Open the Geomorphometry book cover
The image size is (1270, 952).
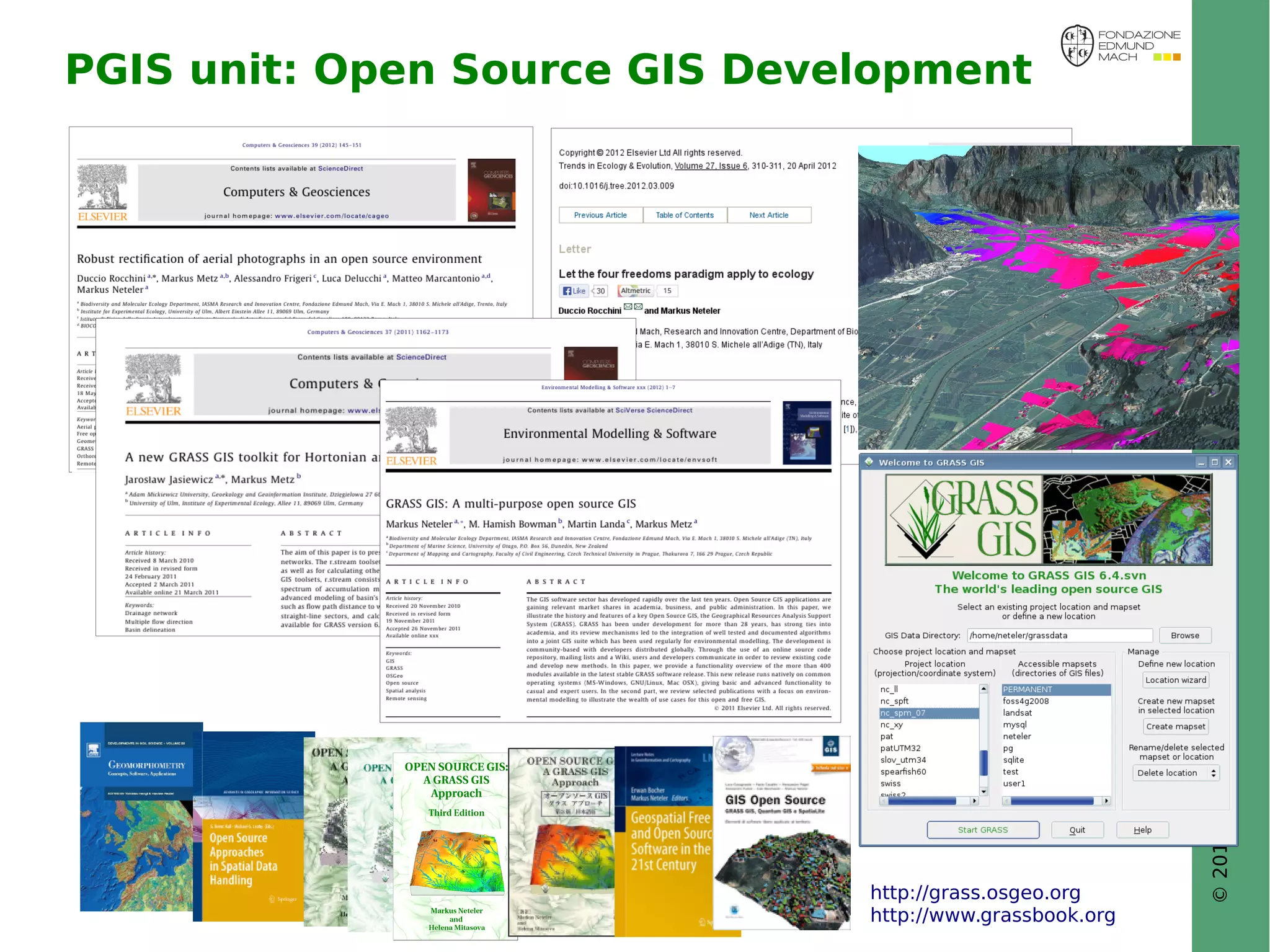click(x=136, y=817)
